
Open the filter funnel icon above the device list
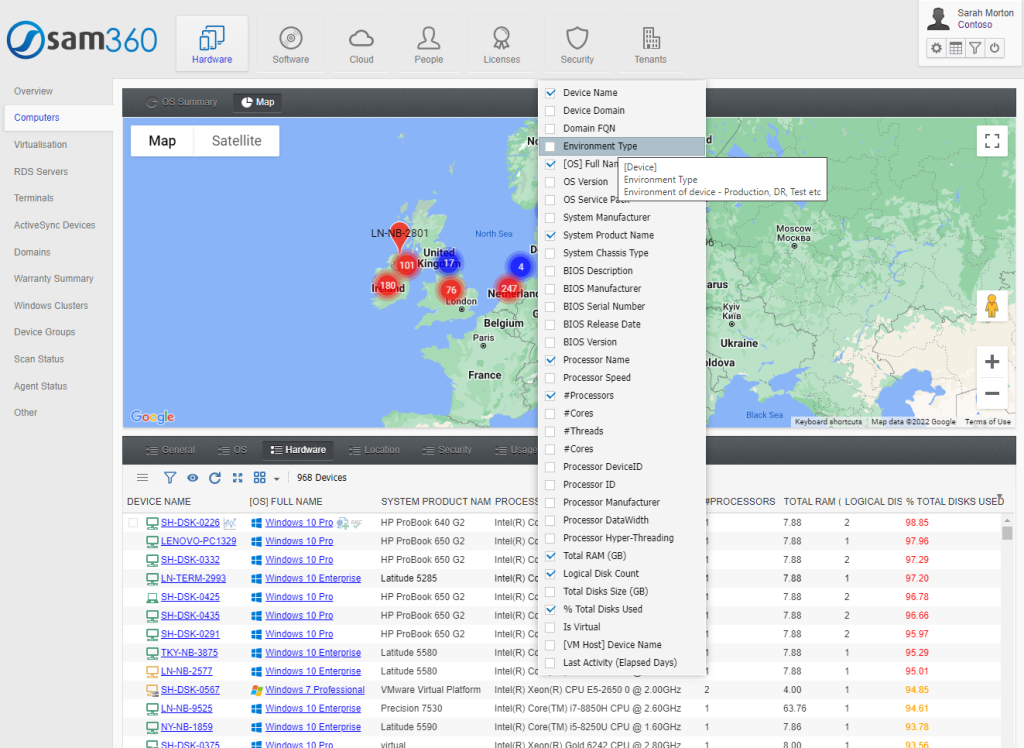click(x=170, y=477)
